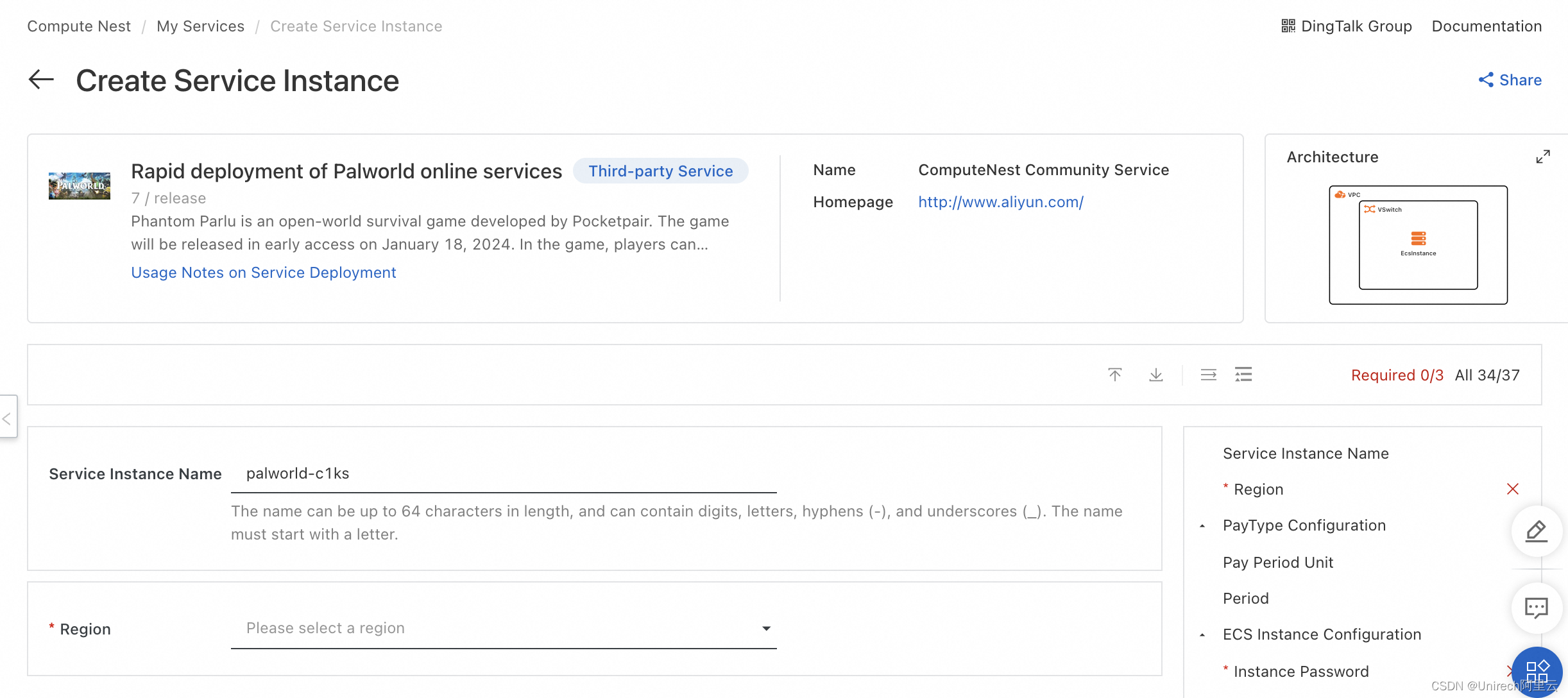Open the floating edit pencil button
The height and width of the screenshot is (698, 1568).
pyautogui.click(x=1537, y=531)
